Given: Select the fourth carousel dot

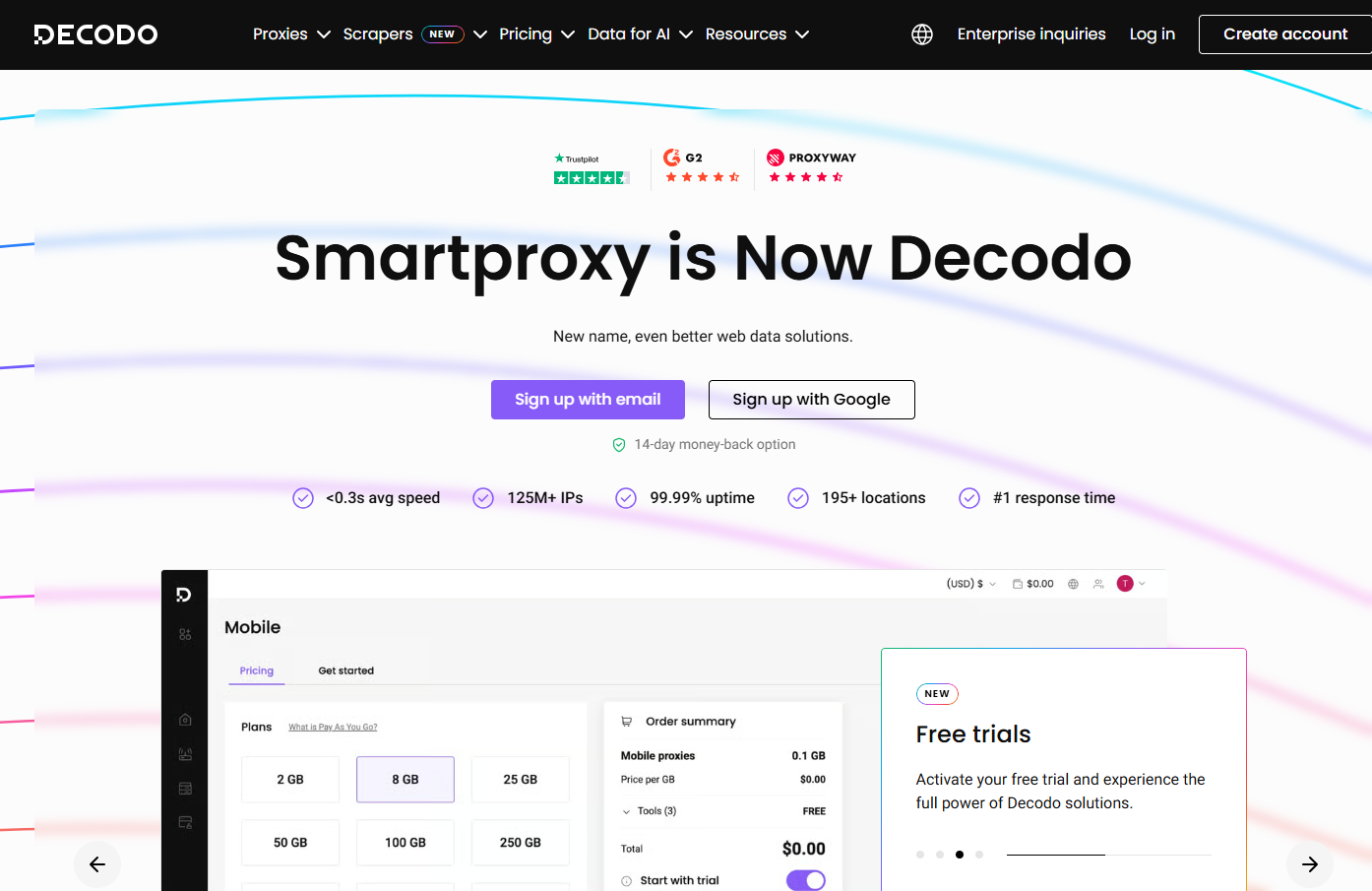Looking at the screenshot, I should click(979, 855).
